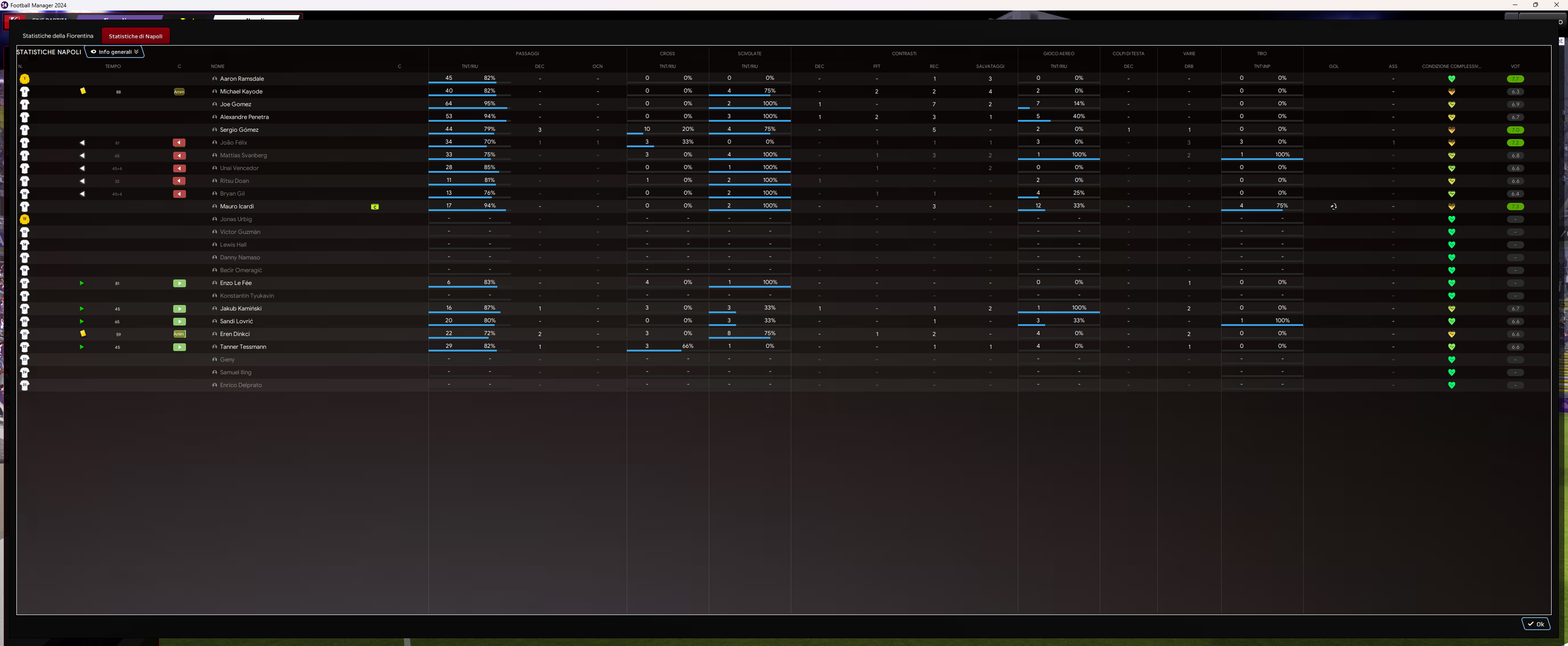Switch to Statistiche della Fiorentina tab
Image resolution: width=1568 pixels, height=646 pixels.
pos(58,36)
